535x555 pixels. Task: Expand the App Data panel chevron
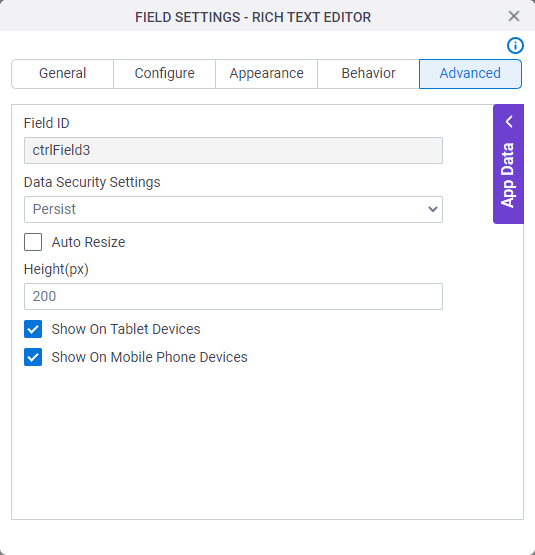coord(509,121)
